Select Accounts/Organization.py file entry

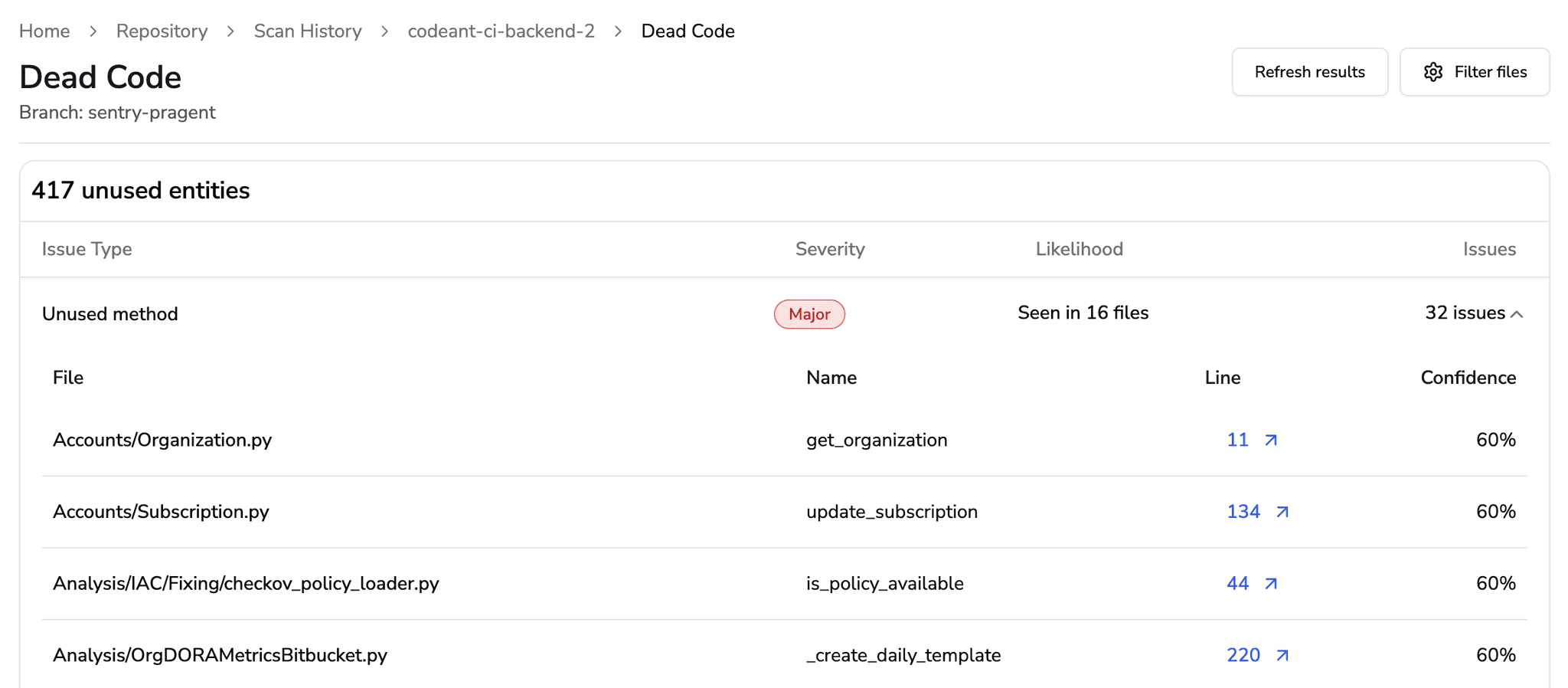[162, 441]
